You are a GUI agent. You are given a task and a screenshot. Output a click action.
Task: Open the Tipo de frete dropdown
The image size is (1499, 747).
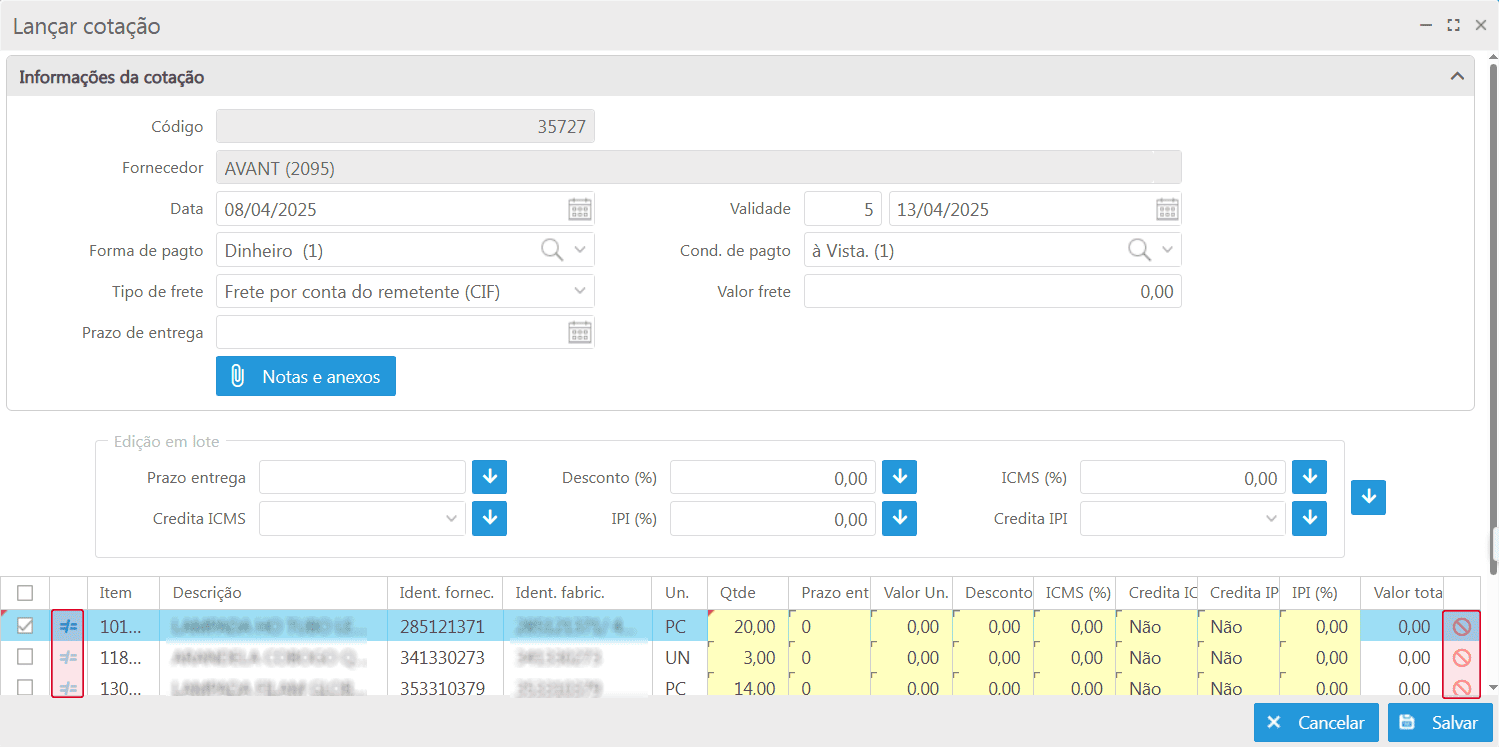[x=580, y=291]
